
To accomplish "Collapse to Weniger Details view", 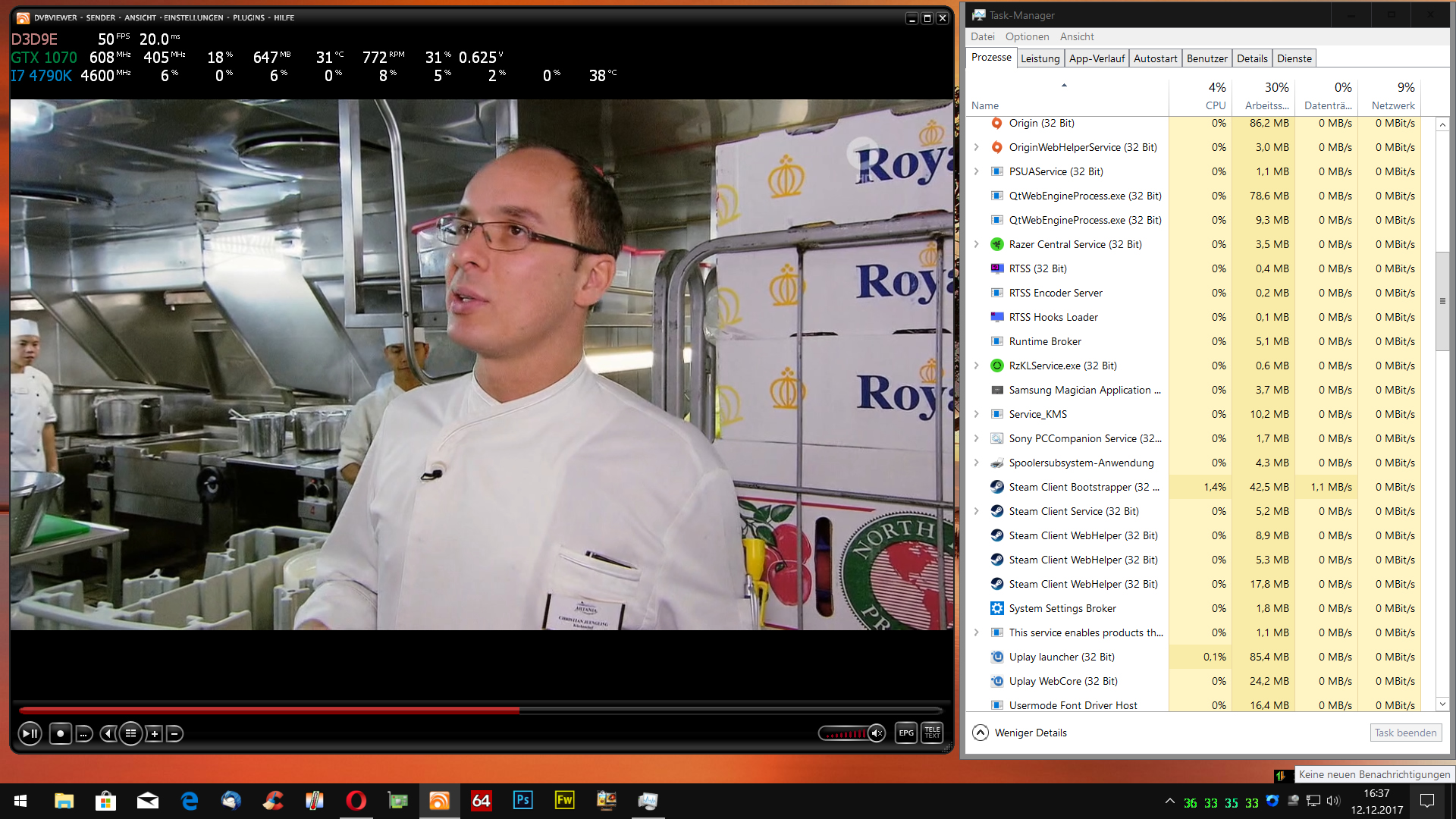I will pyautogui.click(x=1020, y=733).
